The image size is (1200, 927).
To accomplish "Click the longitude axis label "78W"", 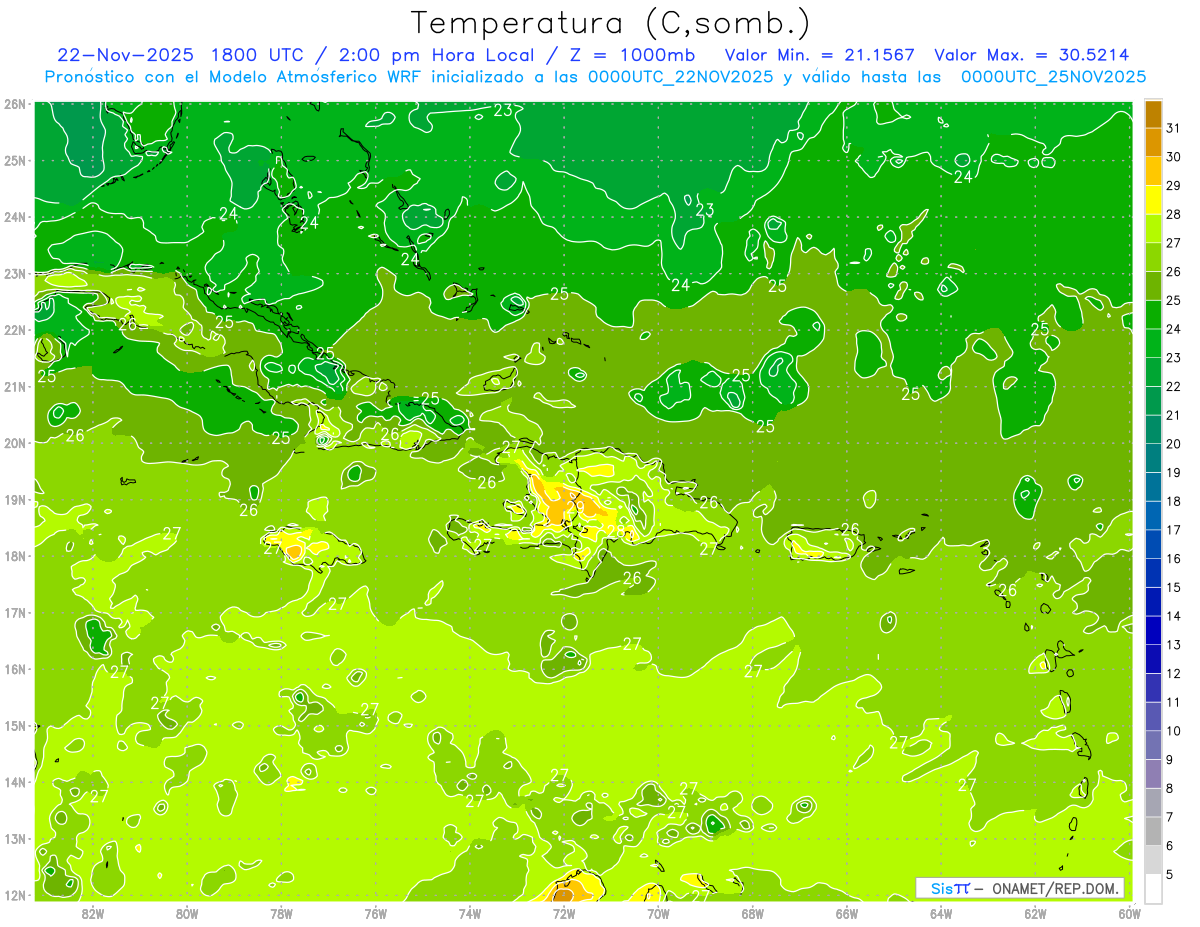I will click(281, 912).
